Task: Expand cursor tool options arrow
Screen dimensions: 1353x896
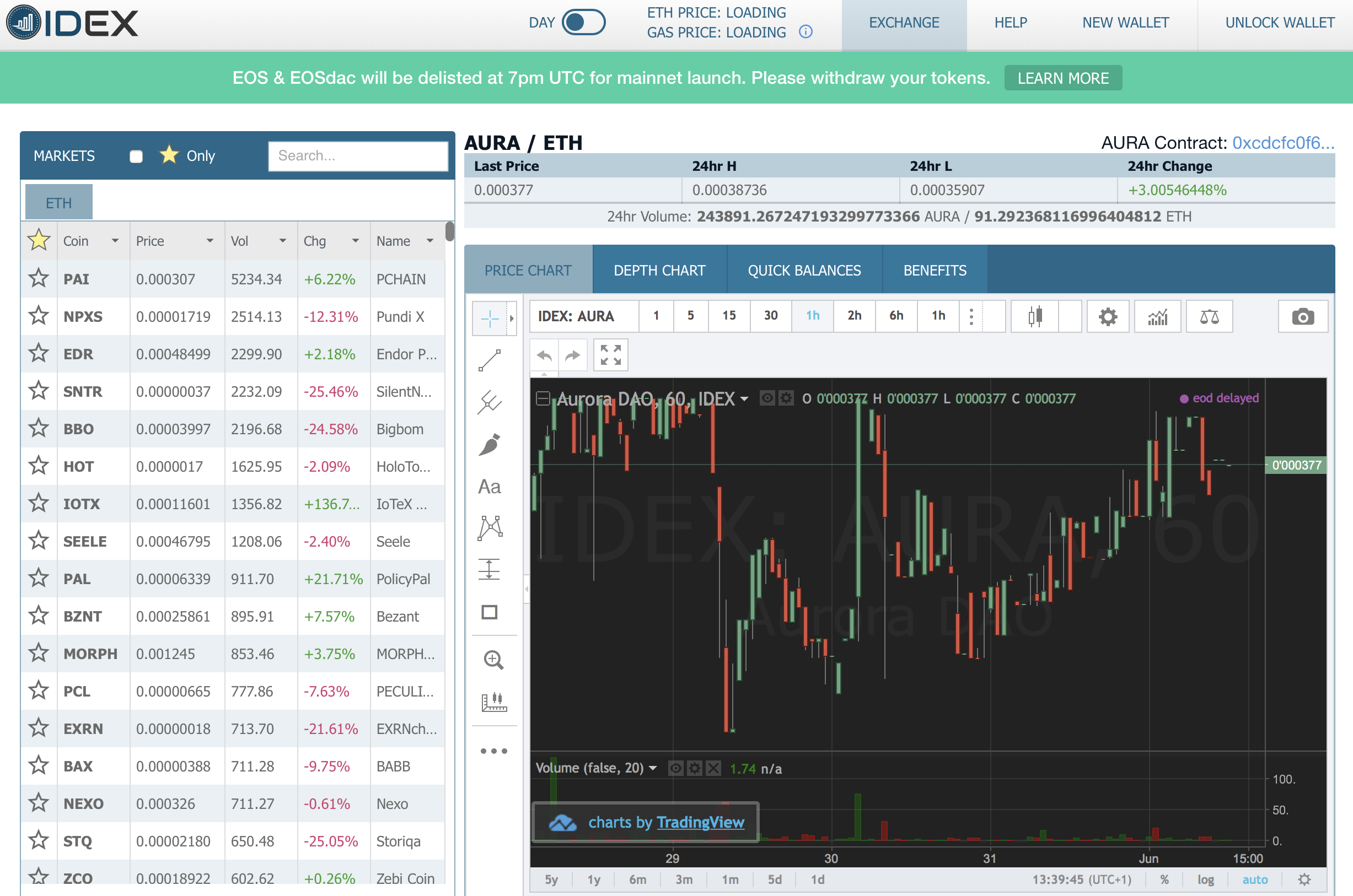Action: (x=512, y=319)
